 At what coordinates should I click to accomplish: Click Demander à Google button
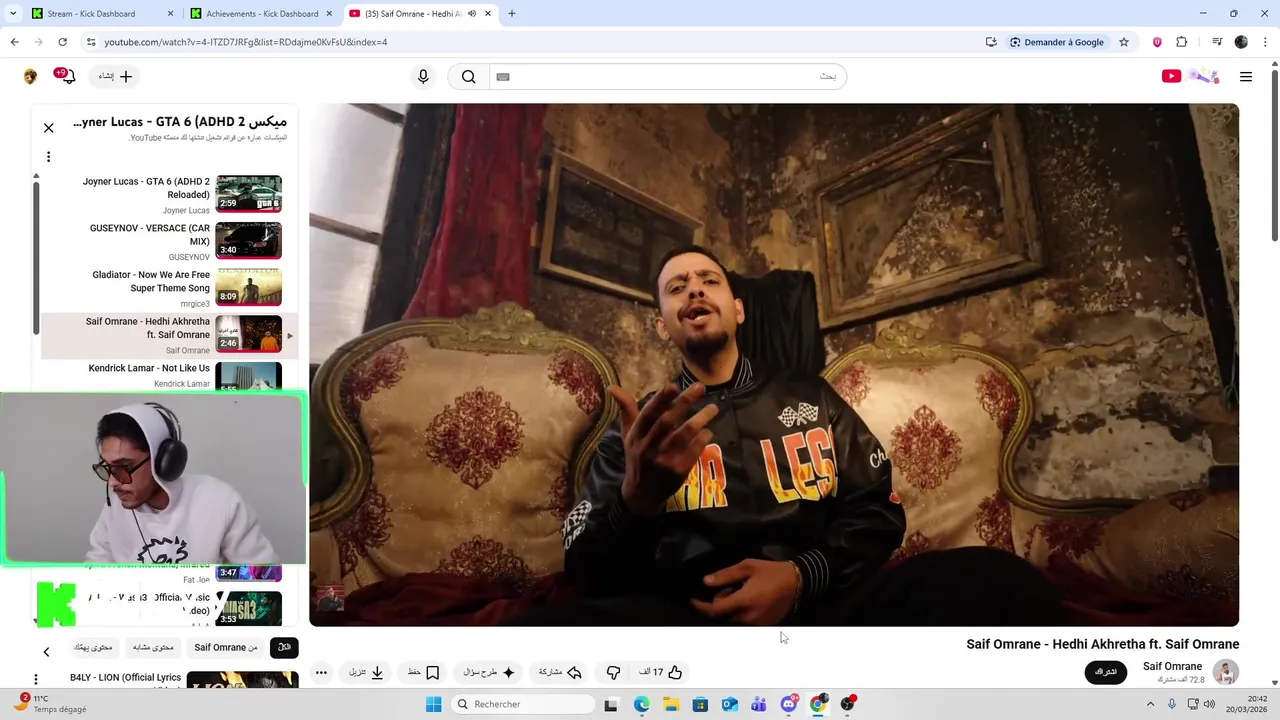pyautogui.click(x=1056, y=42)
